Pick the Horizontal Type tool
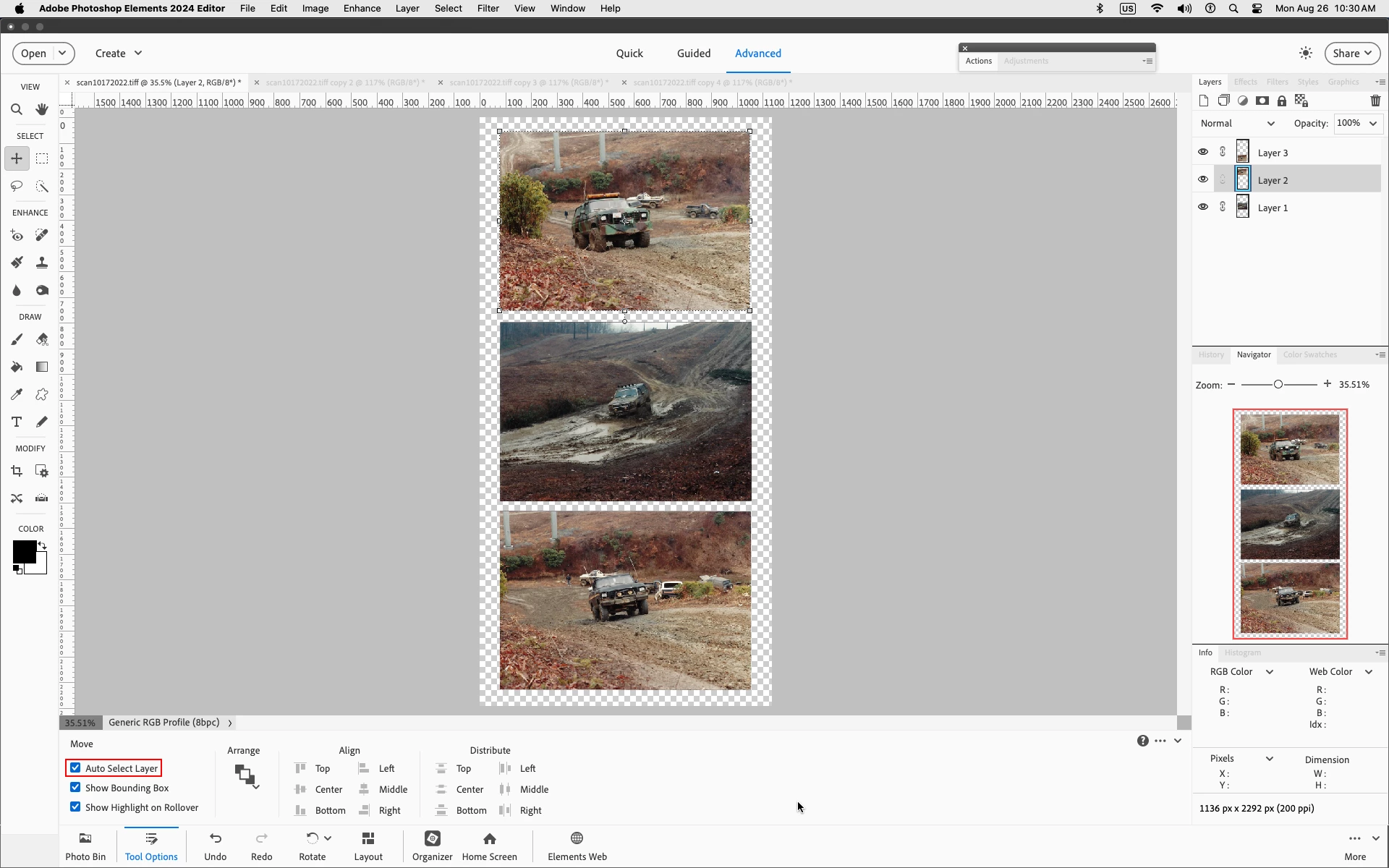This screenshot has width=1389, height=868. tap(17, 422)
